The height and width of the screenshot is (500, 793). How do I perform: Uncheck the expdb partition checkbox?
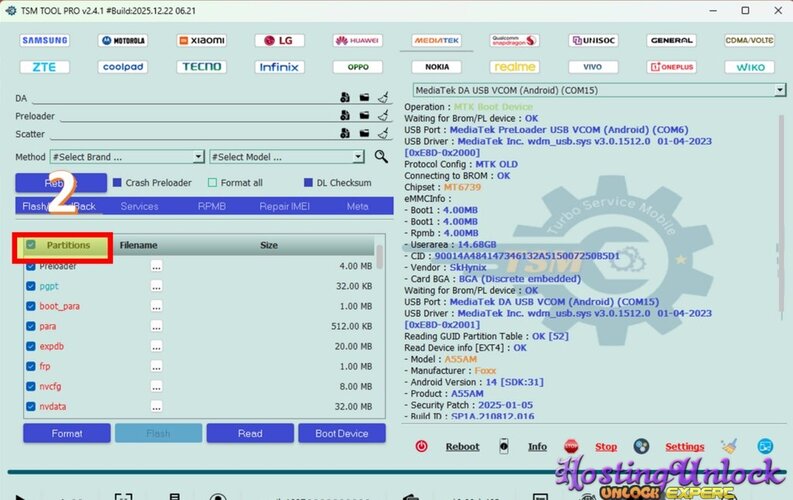click(31, 346)
